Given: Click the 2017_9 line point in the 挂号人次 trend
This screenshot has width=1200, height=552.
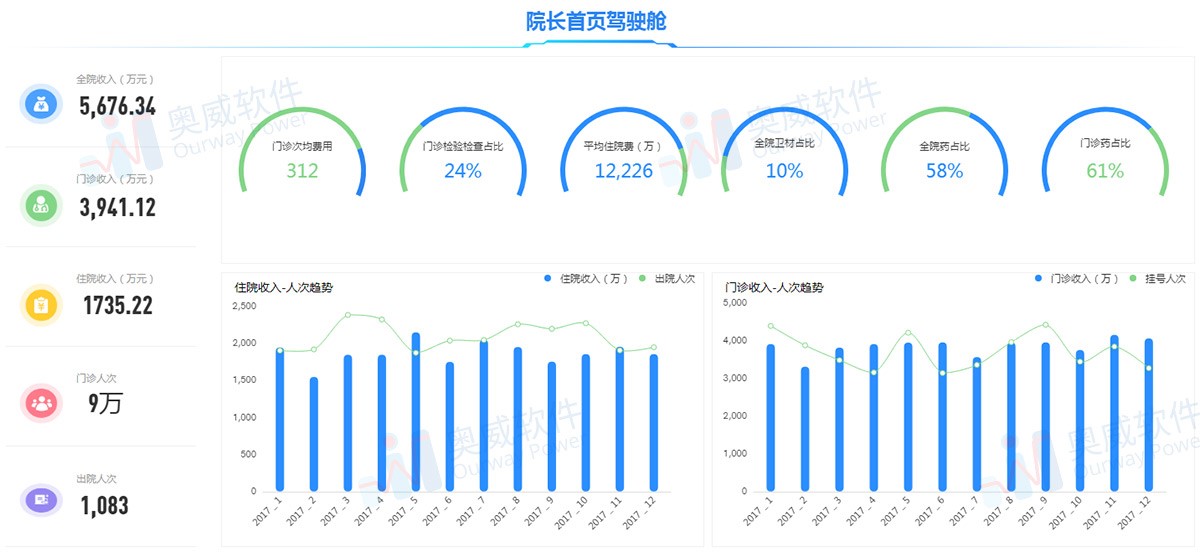Looking at the screenshot, I should click(1046, 324).
